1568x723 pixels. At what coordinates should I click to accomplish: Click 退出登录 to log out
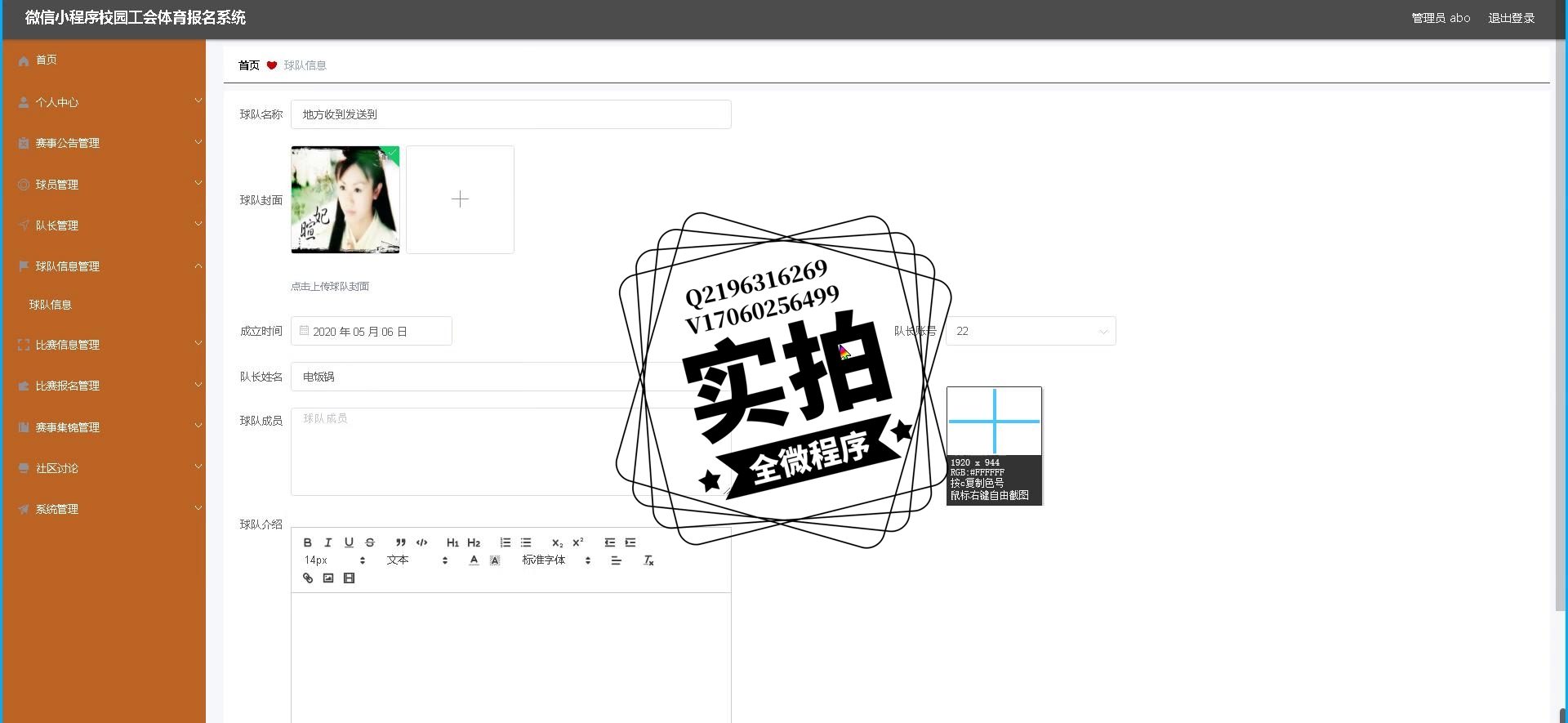[x=1511, y=18]
